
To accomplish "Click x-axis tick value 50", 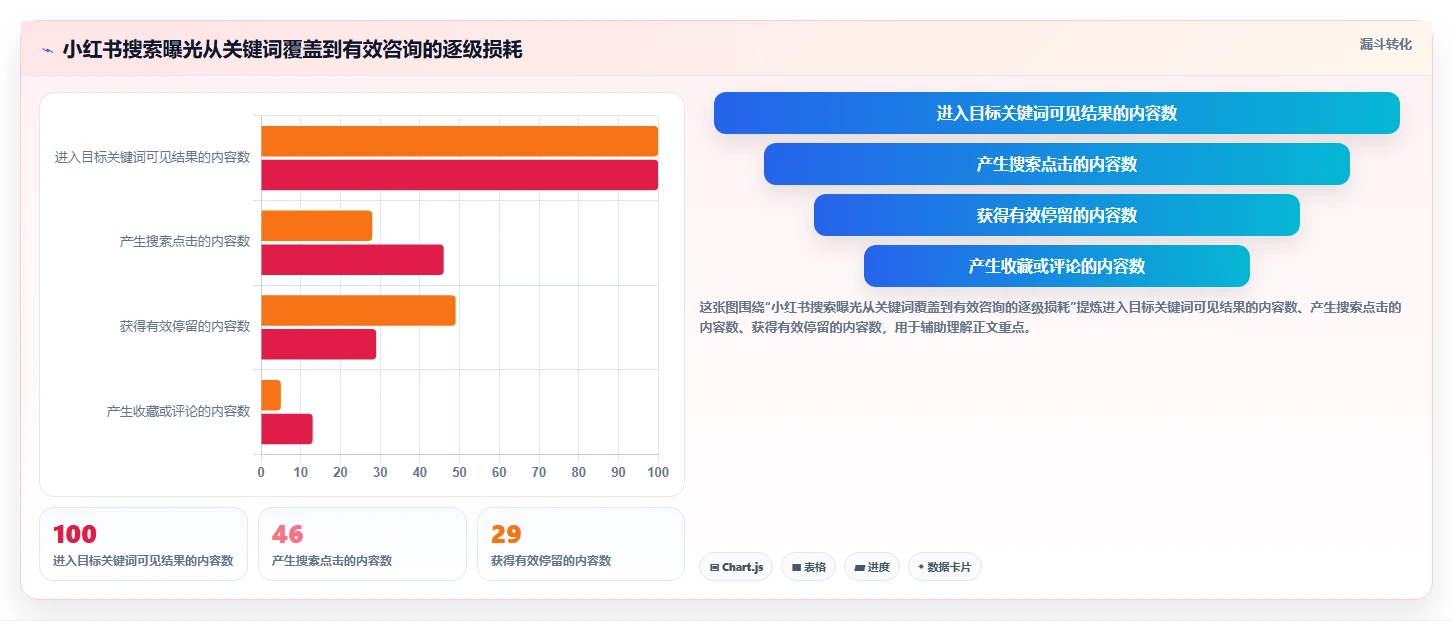I will coord(460,473).
